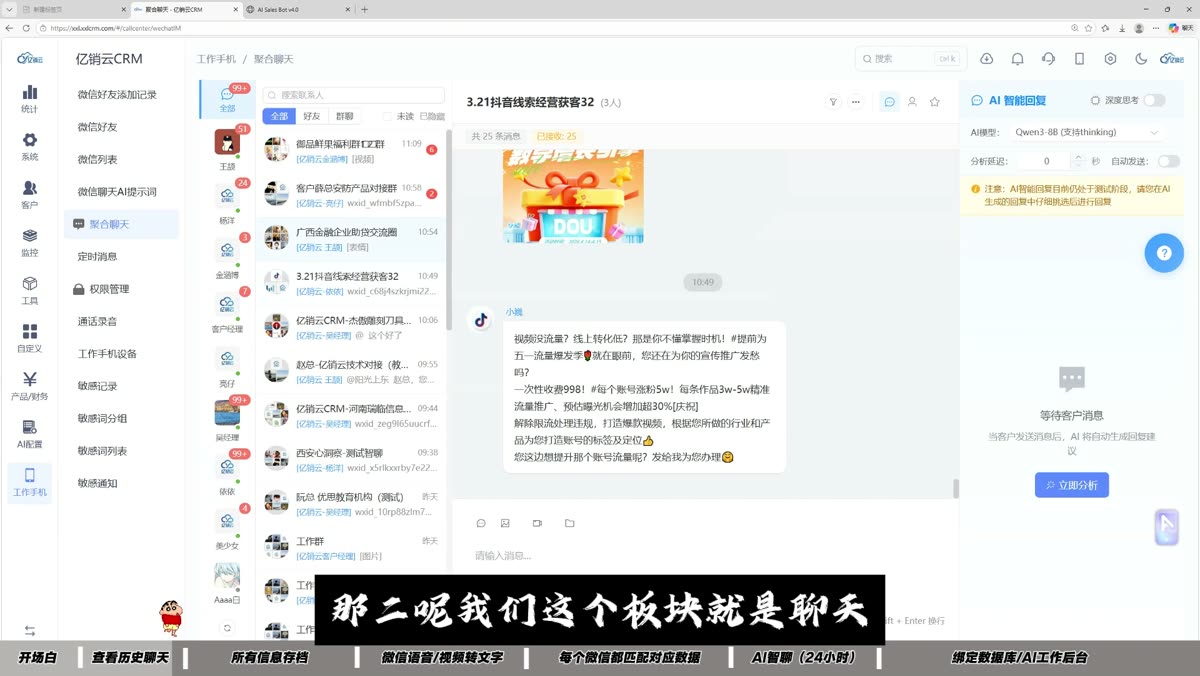Click the customer service headset icon

tap(1048, 59)
